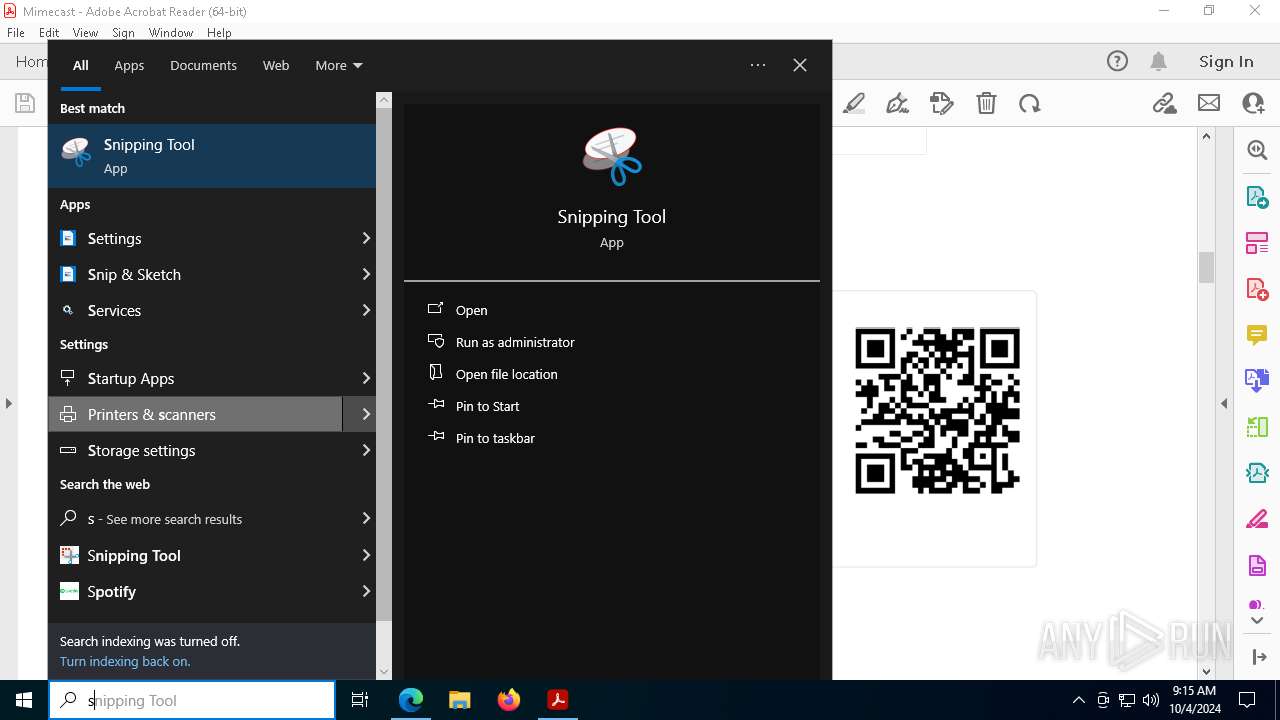Click the Settings app icon in results

click(x=68, y=238)
